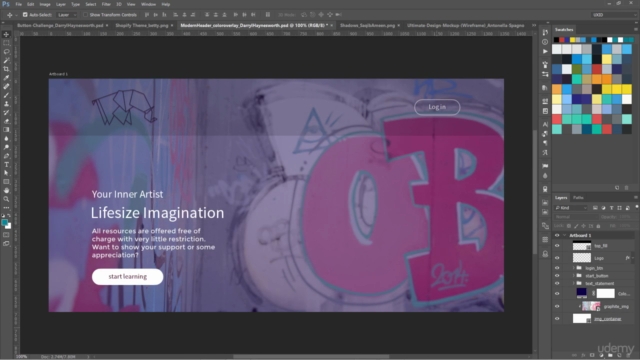Open the workspace switcher dropdown
Image resolution: width=640 pixels, height=360 pixels.
click(x=614, y=15)
